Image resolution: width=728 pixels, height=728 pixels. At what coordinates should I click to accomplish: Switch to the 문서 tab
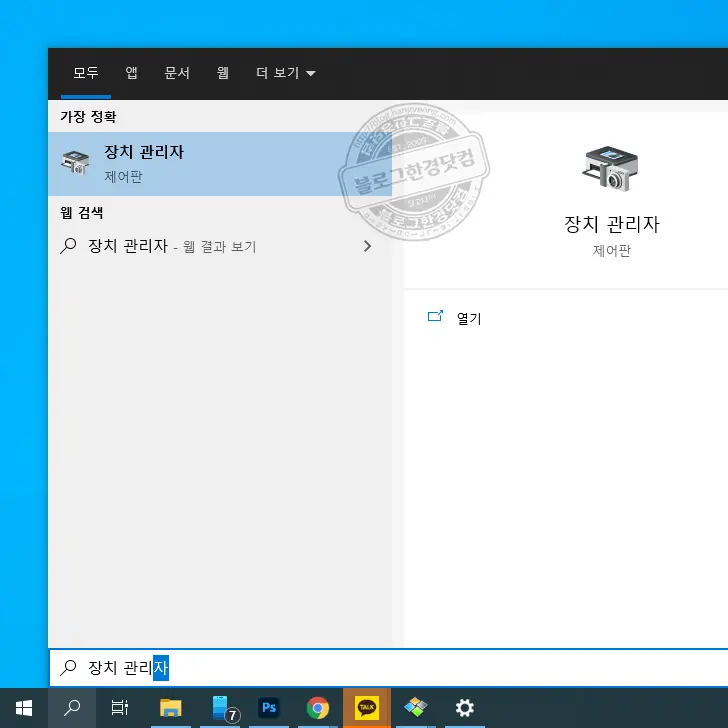coord(177,73)
